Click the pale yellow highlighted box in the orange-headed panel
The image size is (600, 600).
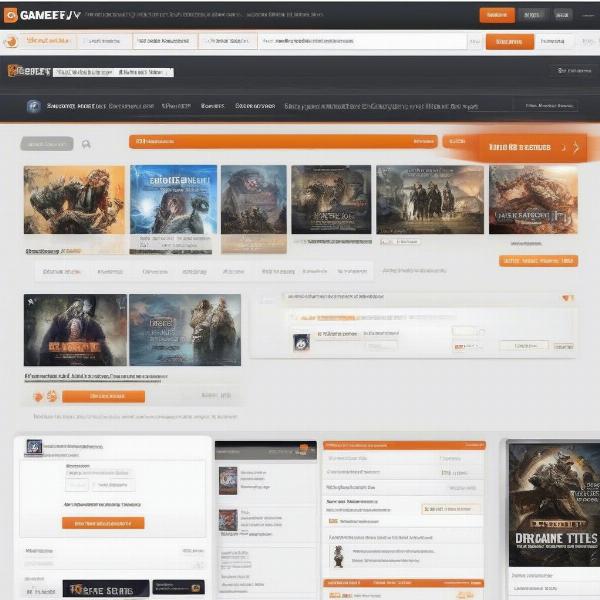[451, 509]
